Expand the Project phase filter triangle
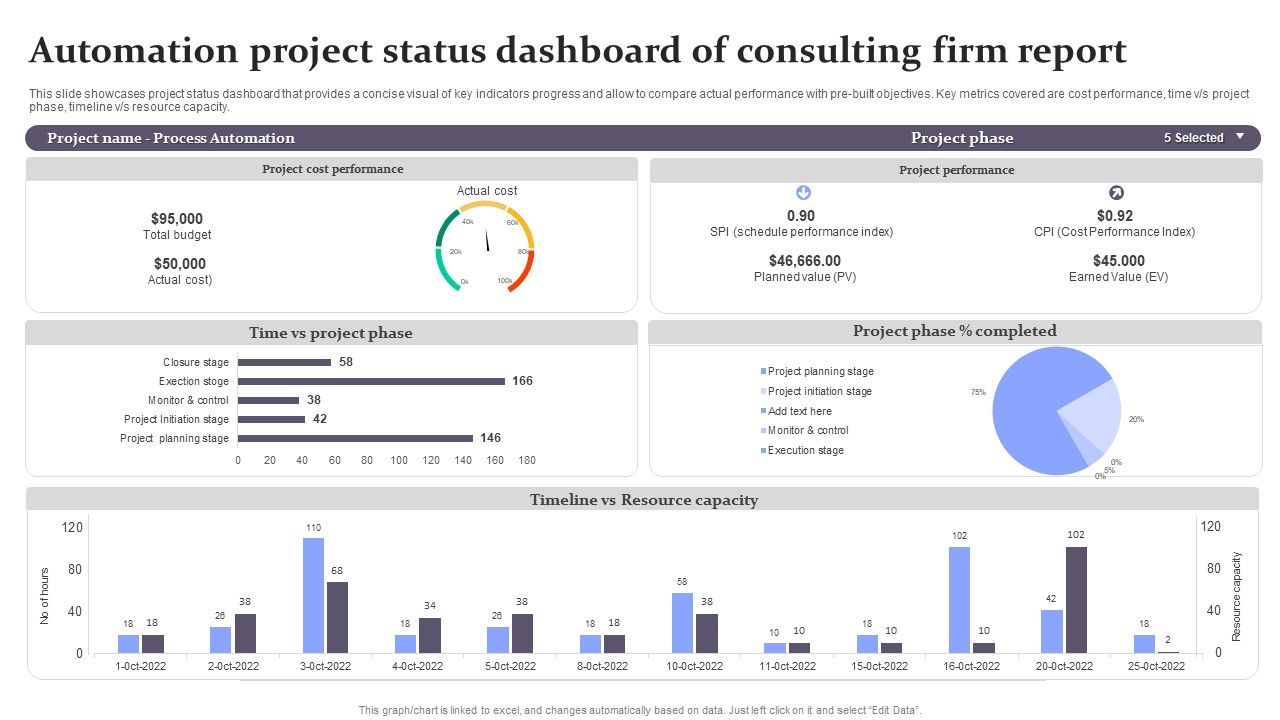Viewport: 1280px width, 720px height. coord(1241,138)
